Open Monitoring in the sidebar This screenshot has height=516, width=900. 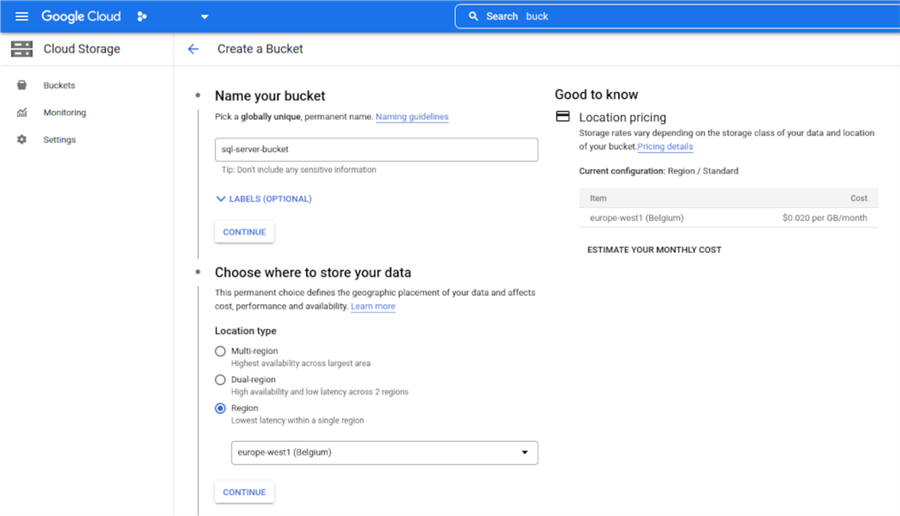pos(65,112)
